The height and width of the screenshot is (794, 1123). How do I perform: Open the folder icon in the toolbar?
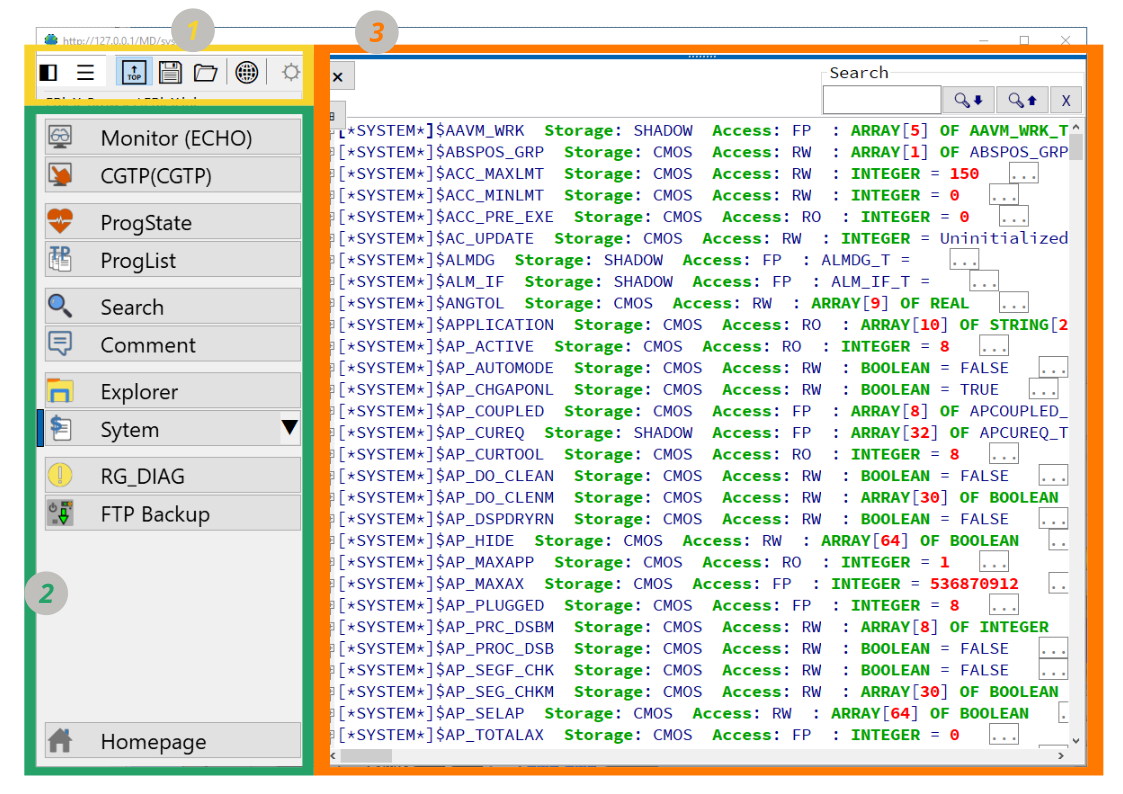coord(208,71)
